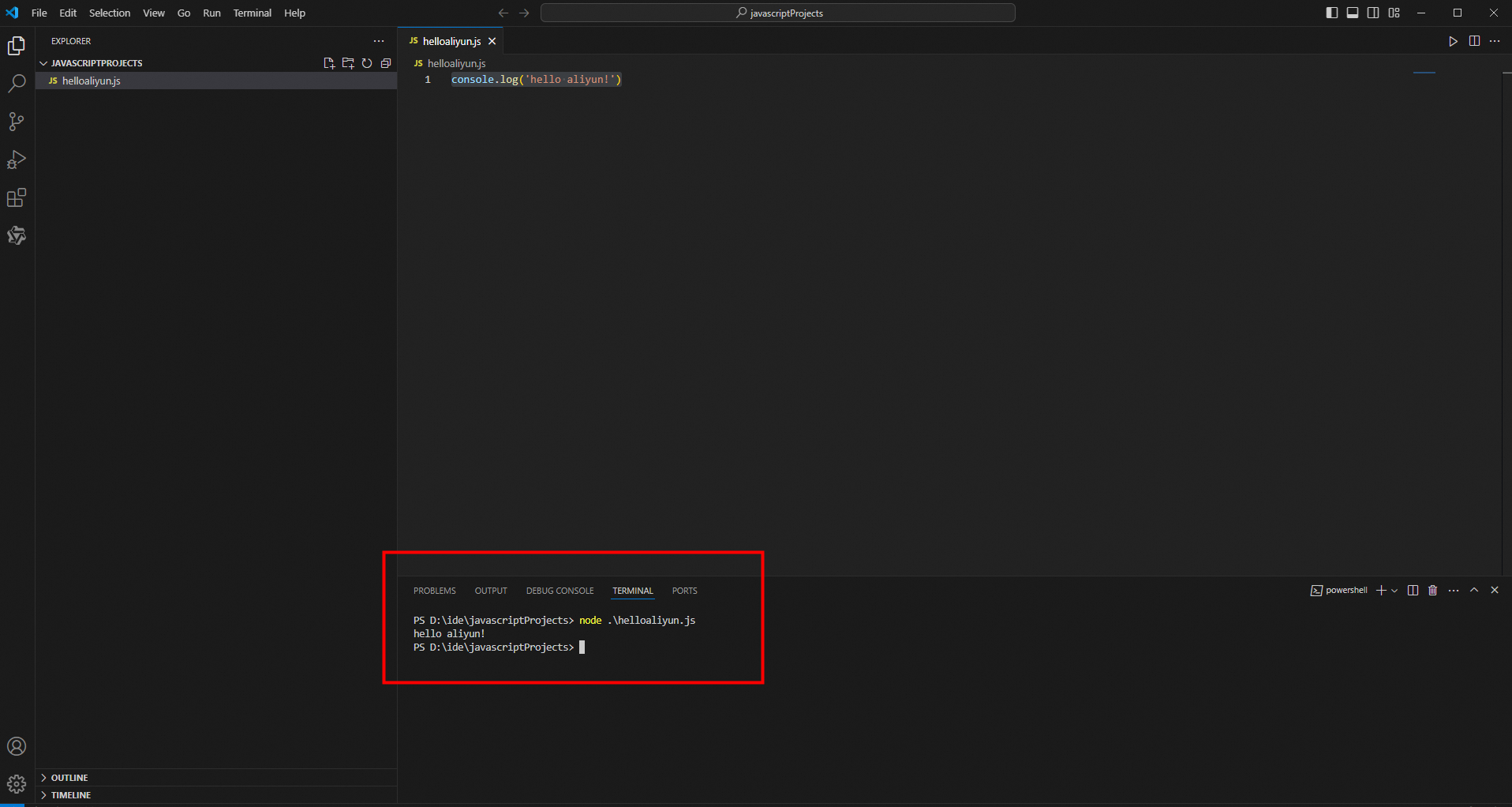Click the javascriptProjects command center search box
The height and width of the screenshot is (807, 1512).
[778, 13]
